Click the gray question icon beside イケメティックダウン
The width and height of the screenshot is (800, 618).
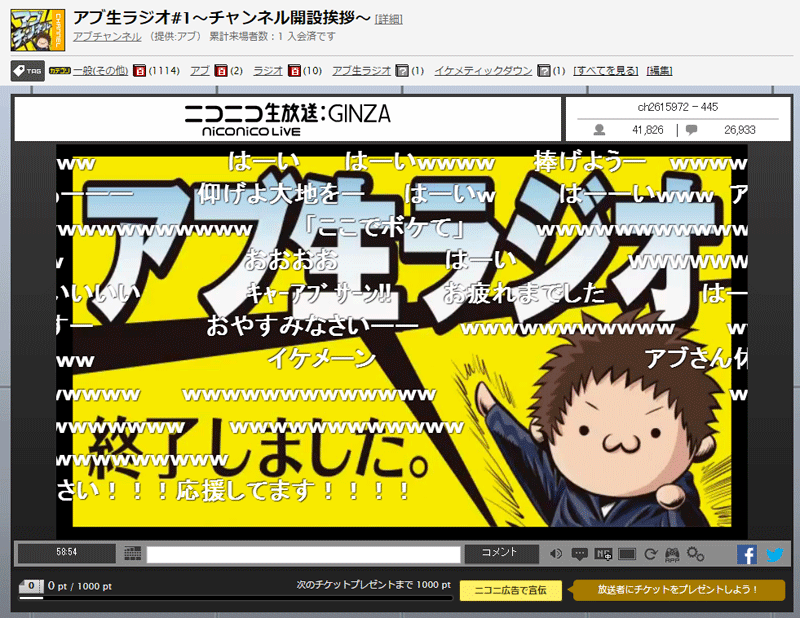coord(544,71)
